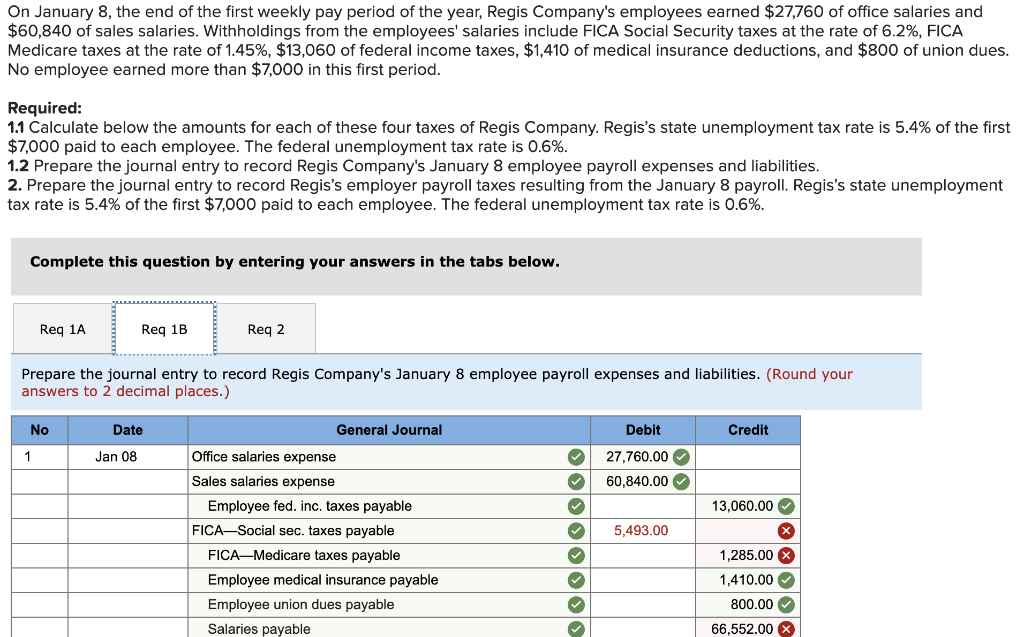Image resolution: width=1024 pixels, height=637 pixels.
Task: Click the General Journal column header
Action: pyautogui.click(x=389, y=430)
